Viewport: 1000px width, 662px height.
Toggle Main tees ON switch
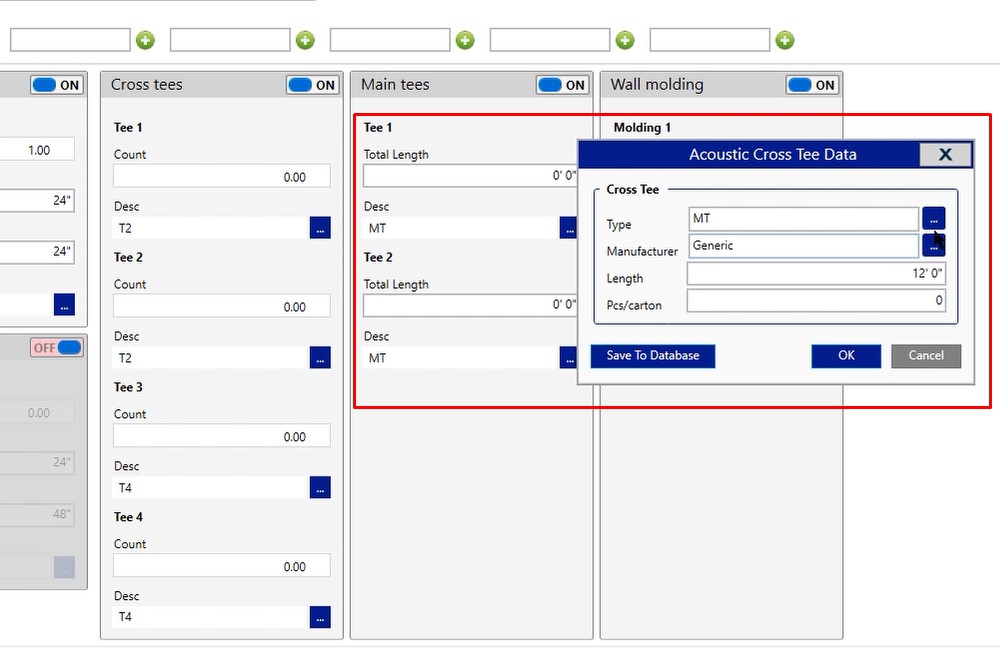[x=563, y=85]
